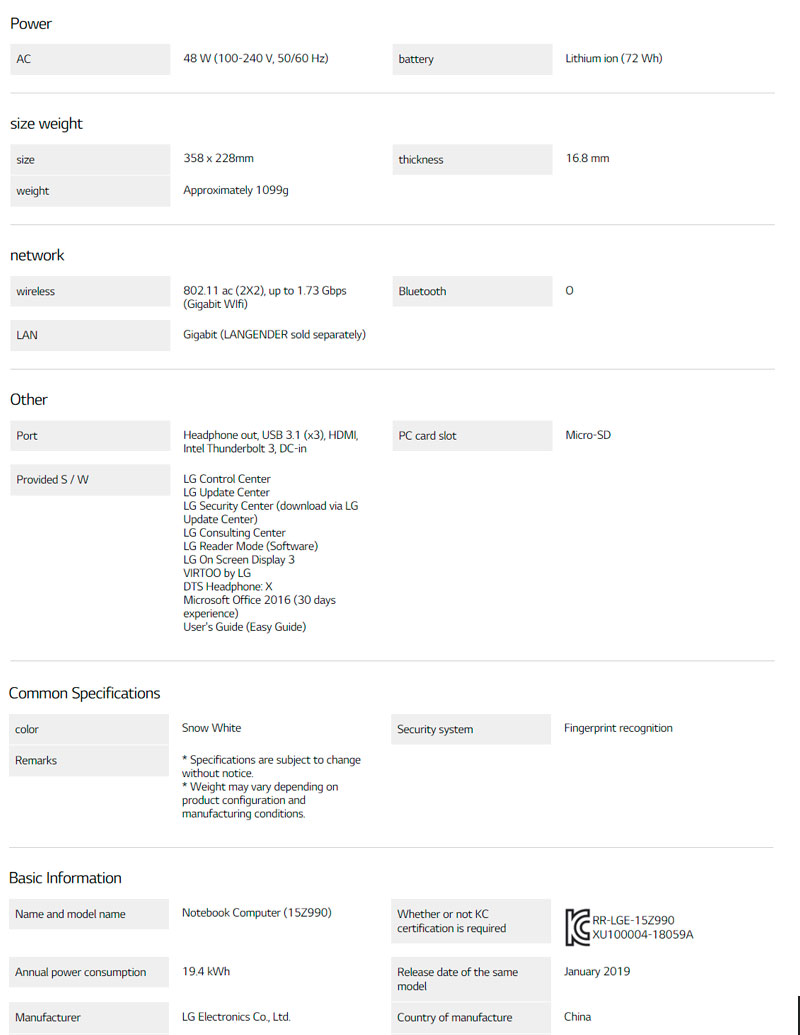Click the 'Snow White' color value
The image size is (800, 1035).
point(211,728)
